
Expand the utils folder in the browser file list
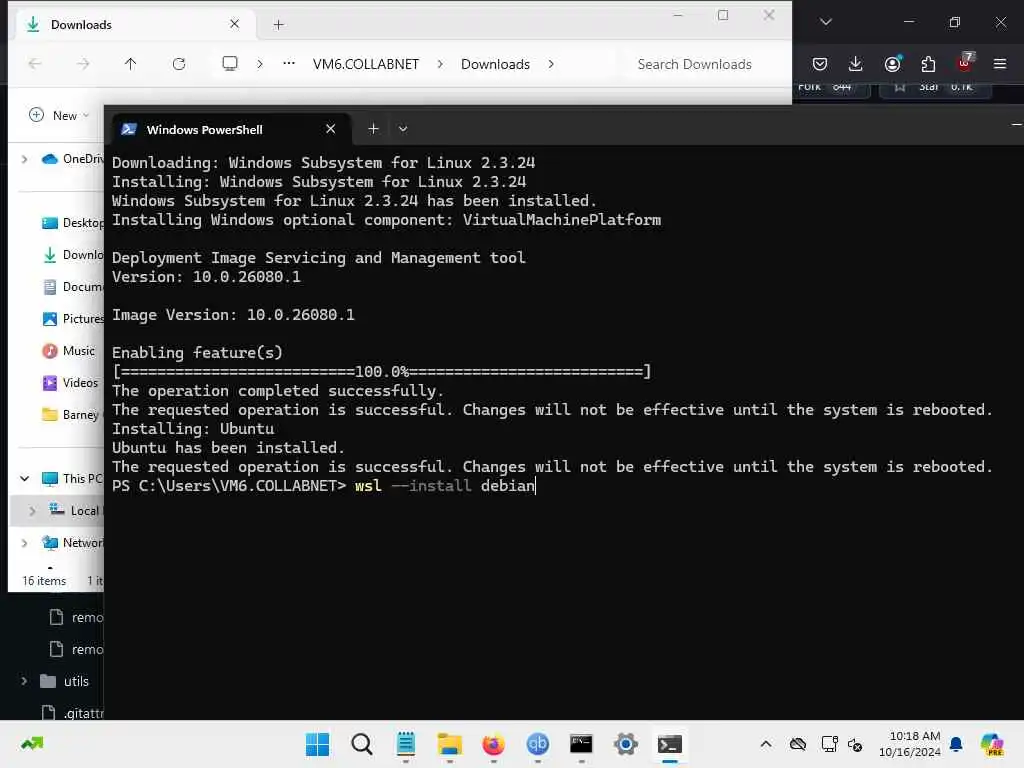pos(24,681)
